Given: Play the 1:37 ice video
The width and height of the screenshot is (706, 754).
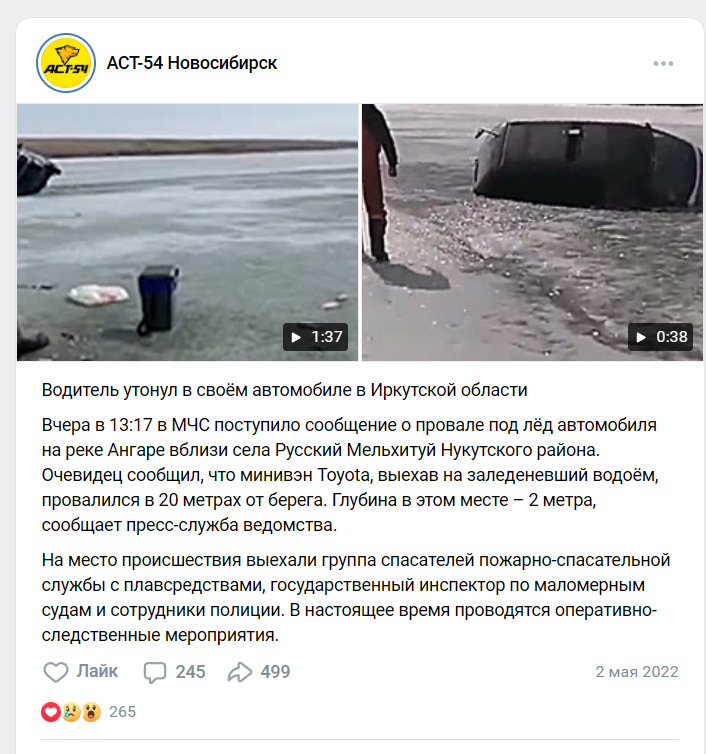Looking at the screenshot, I should coord(188,232).
